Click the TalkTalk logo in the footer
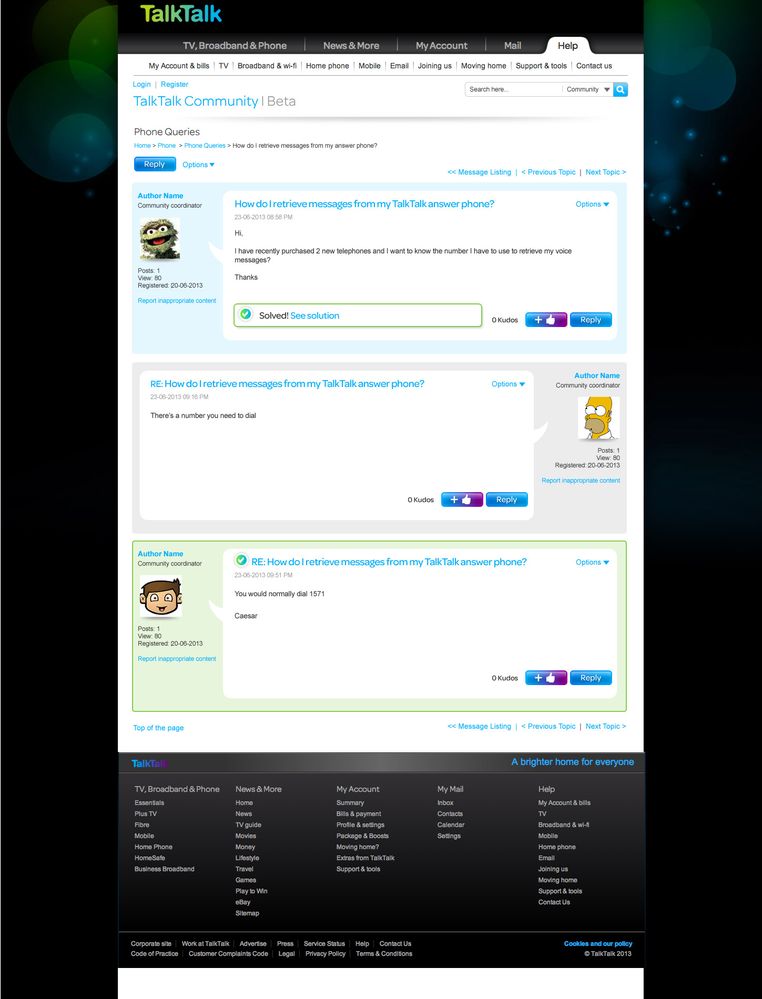The image size is (762, 999). [x=149, y=763]
